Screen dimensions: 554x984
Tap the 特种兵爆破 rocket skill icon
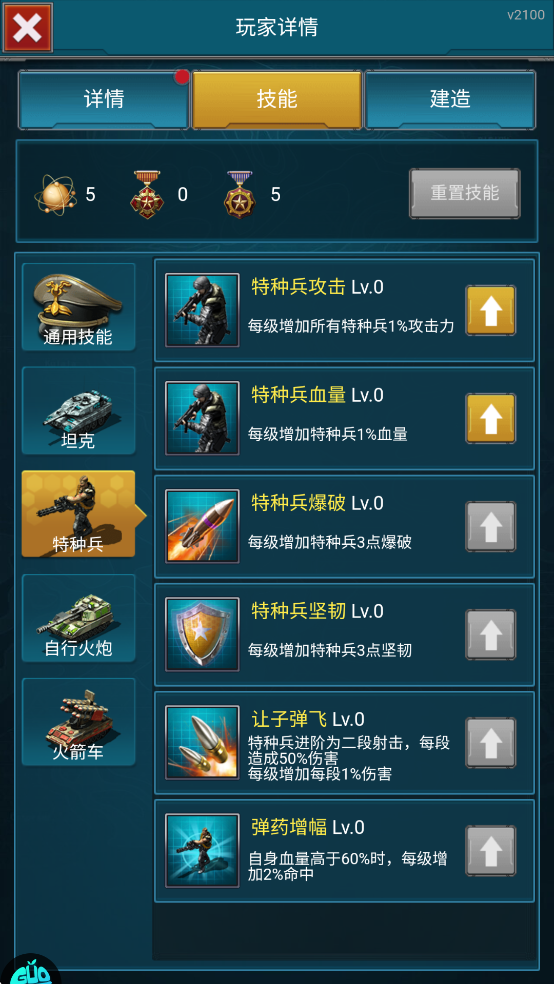(x=202, y=526)
